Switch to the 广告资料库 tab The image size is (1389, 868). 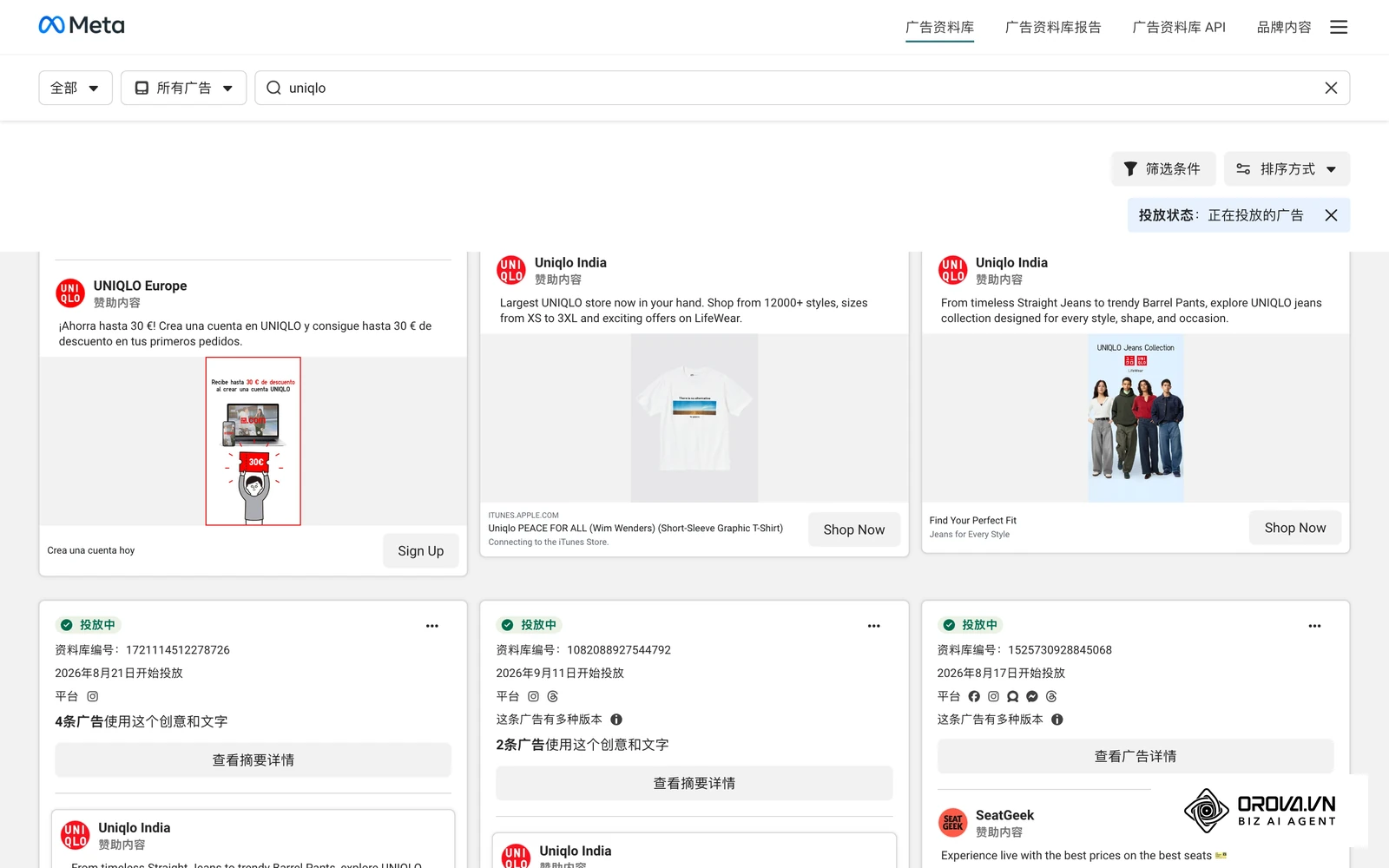coord(939,27)
